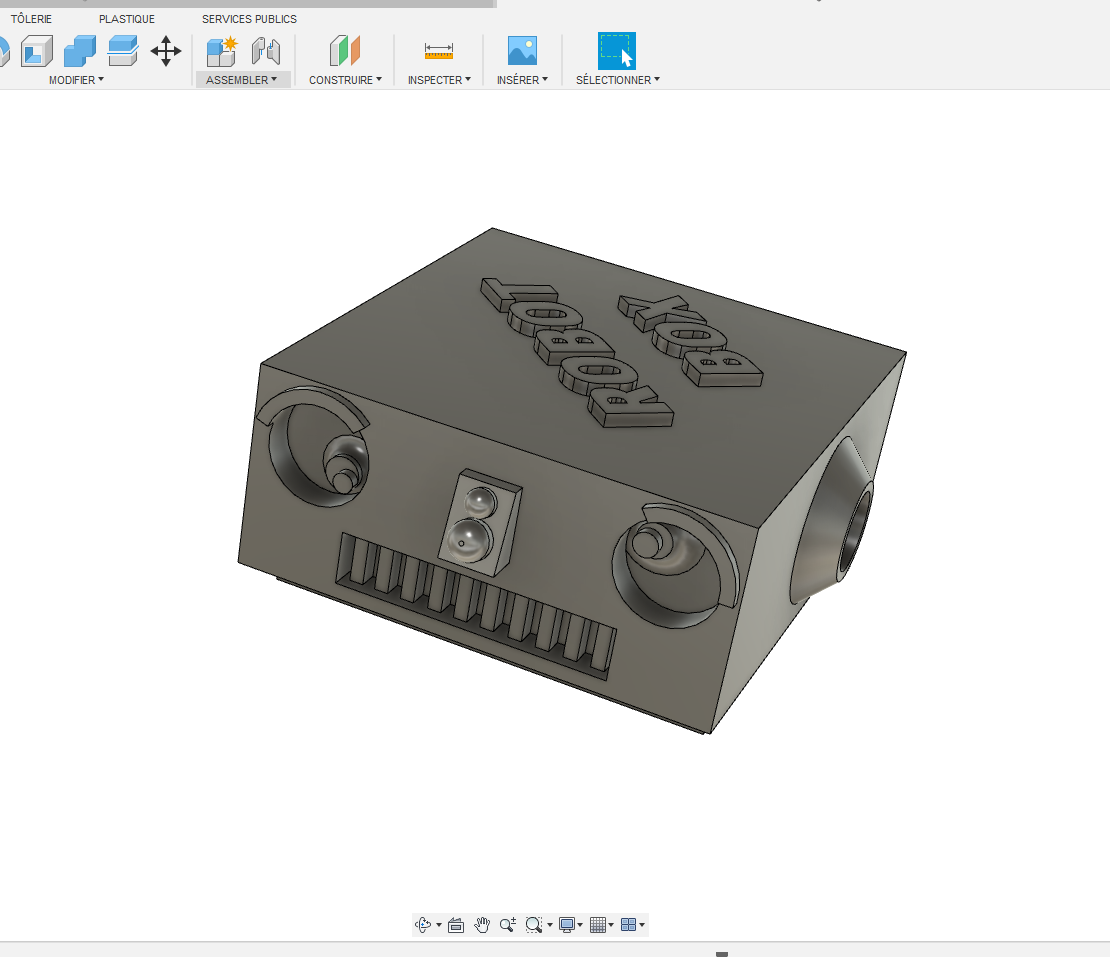Screen dimensions: 1110x957
Task: Select the Zoom Window magnifier icon
Action: (534, 924)
